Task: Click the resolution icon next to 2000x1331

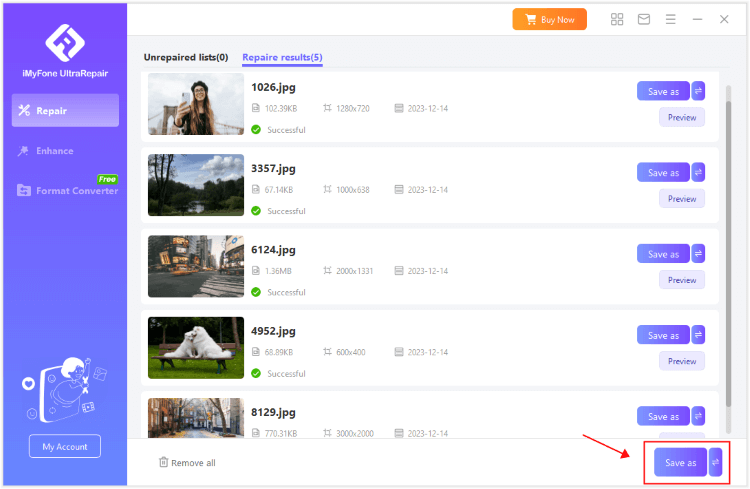Action: [327, 271]
